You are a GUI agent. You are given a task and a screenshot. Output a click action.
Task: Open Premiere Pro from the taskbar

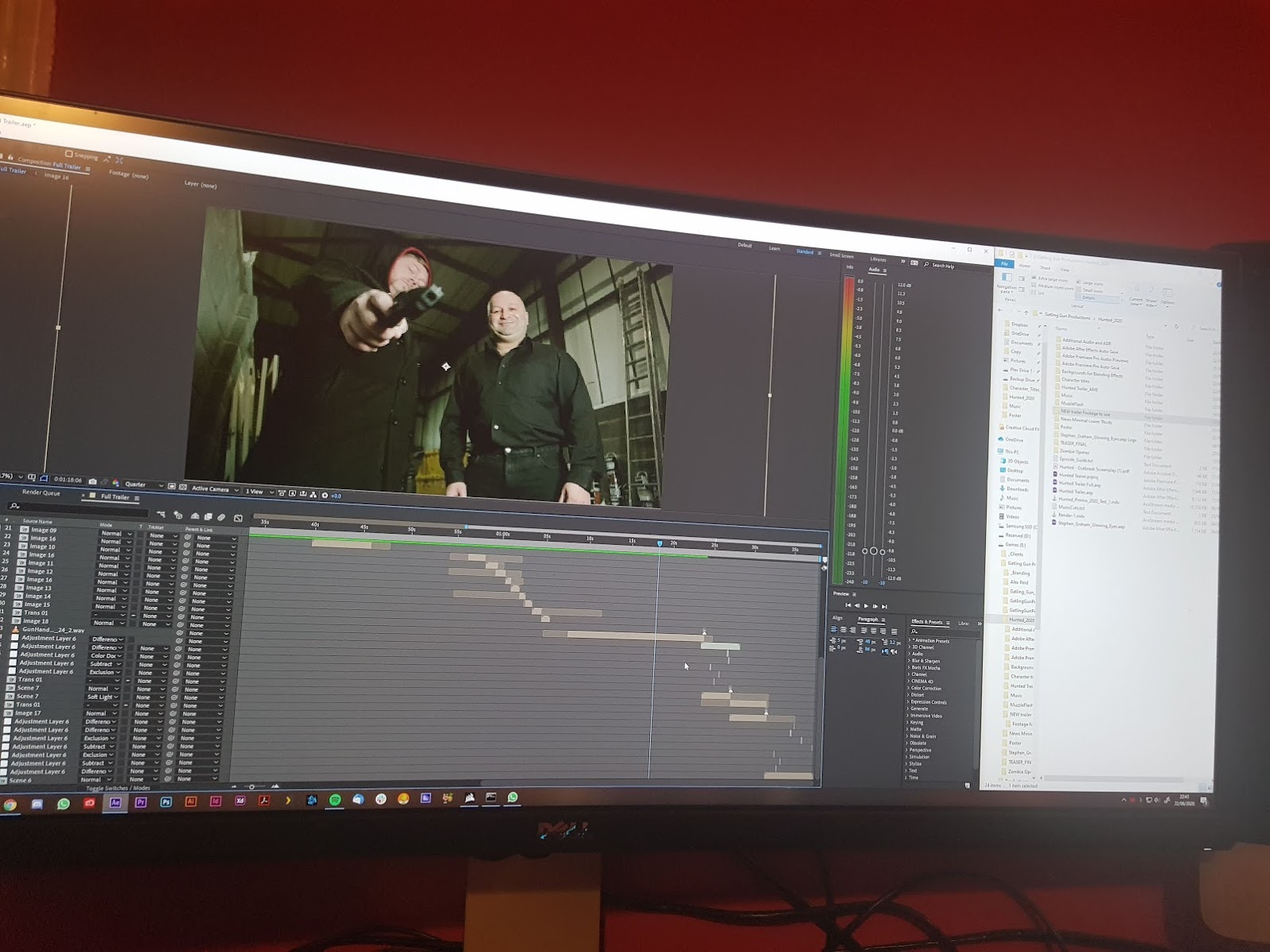click(x=141, y=802)
